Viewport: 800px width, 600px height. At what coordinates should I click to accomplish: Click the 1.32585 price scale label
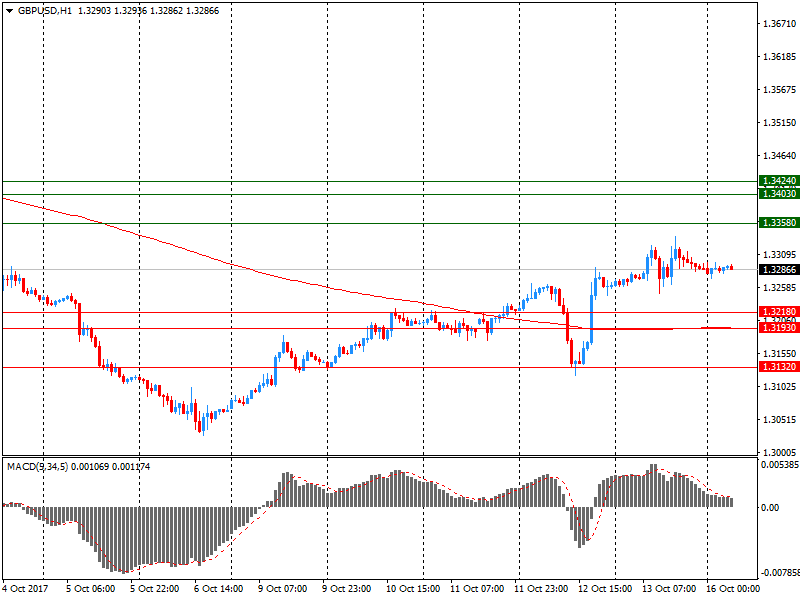click(779, 288)
